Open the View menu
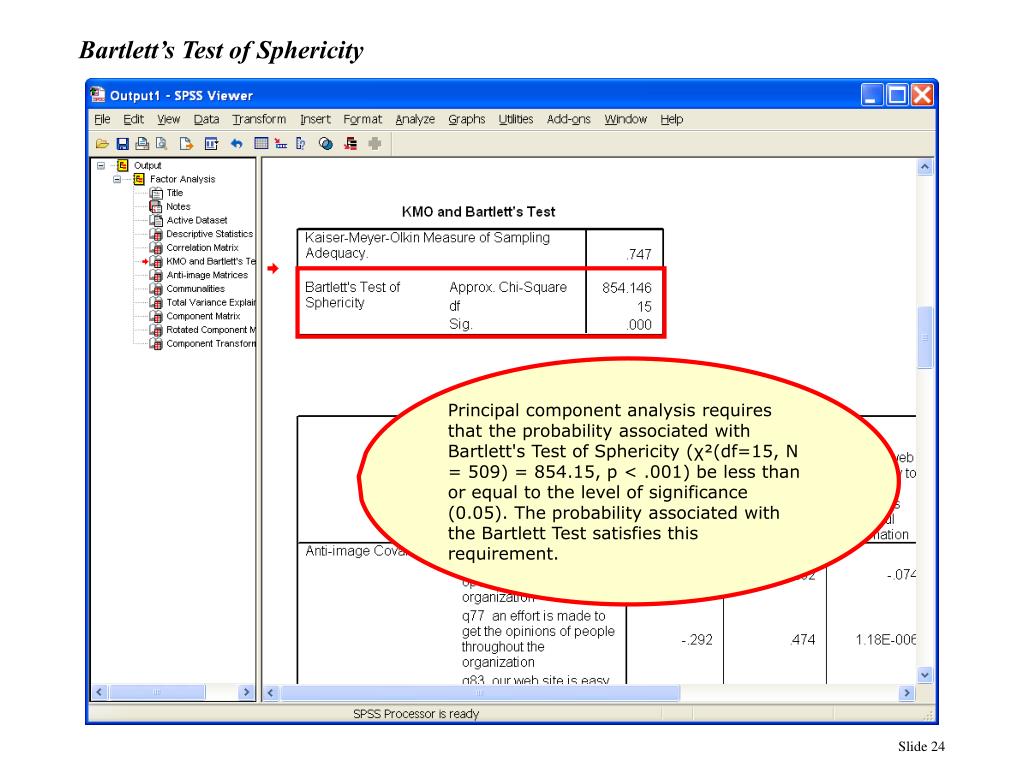 [168, 119]
